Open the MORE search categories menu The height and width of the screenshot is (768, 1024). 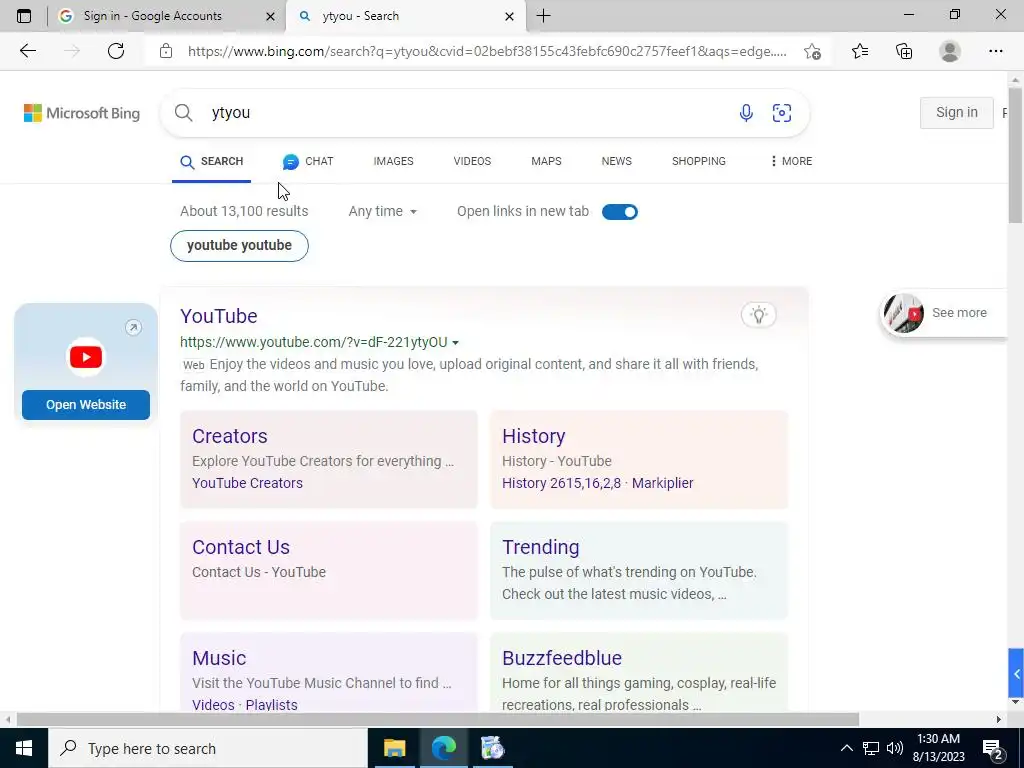791,161
